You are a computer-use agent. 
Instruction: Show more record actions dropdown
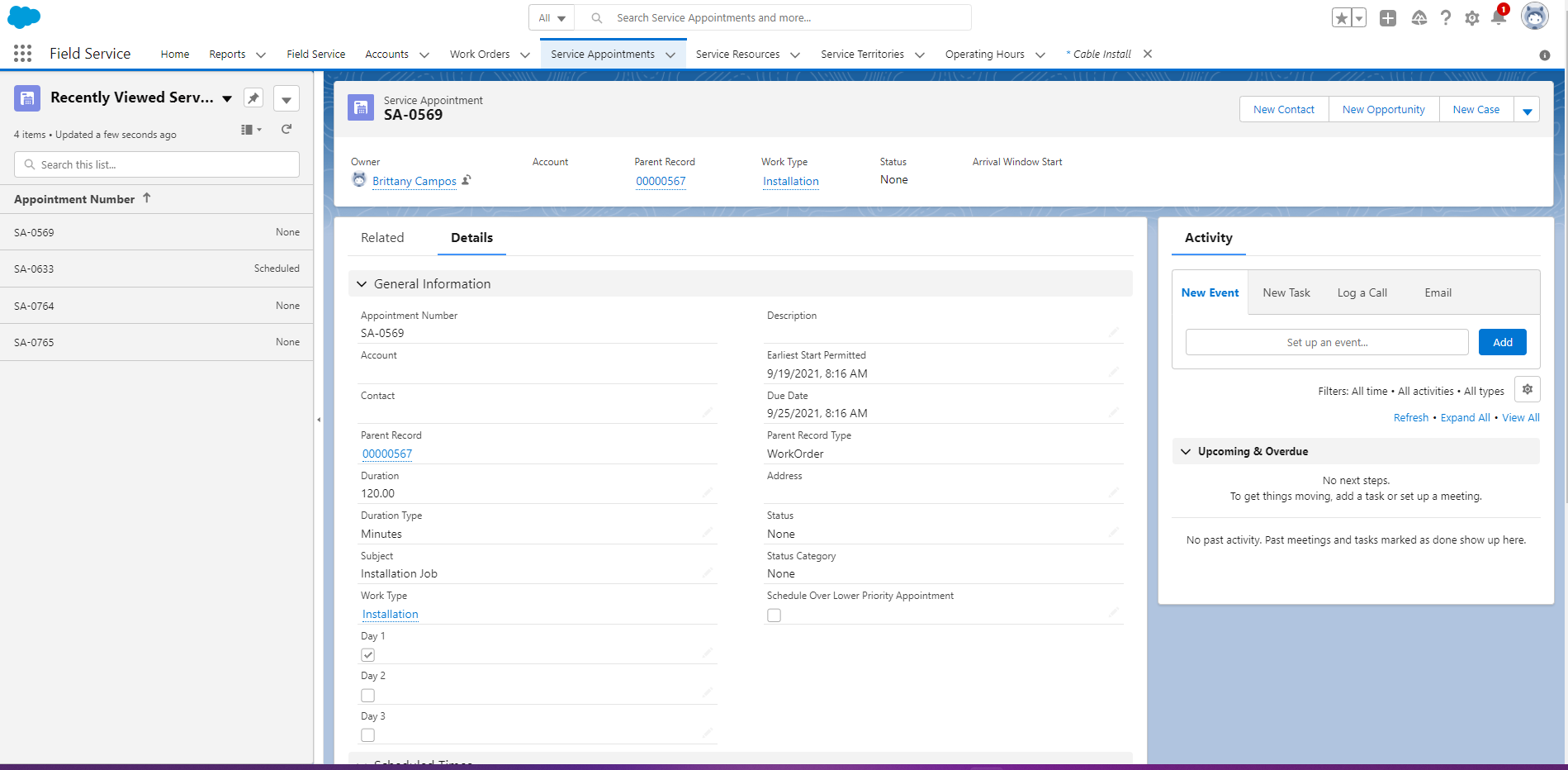(1527, 110)
